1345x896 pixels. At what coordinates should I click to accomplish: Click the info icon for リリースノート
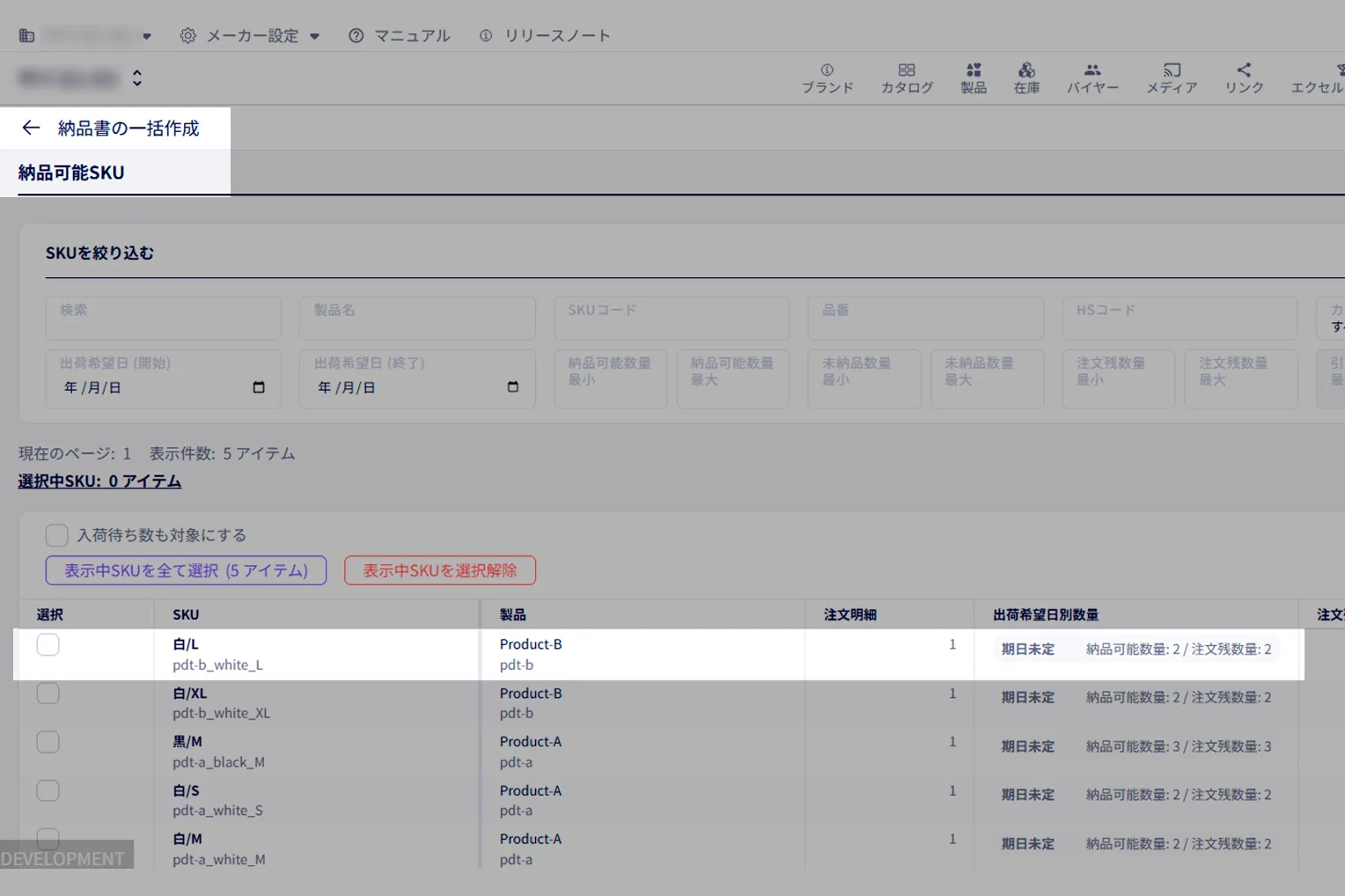(486, 36)
